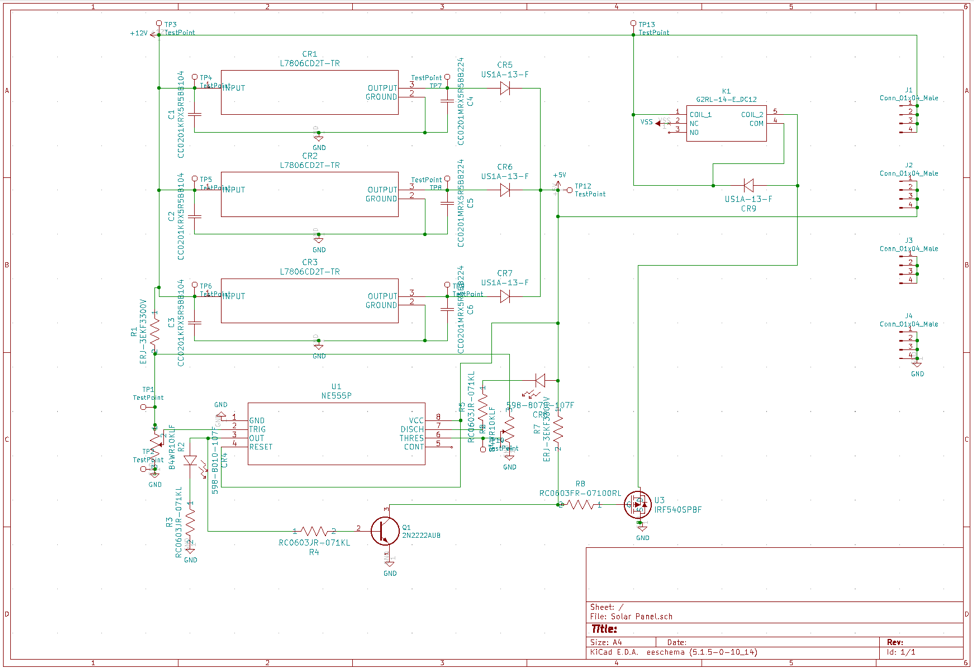This screenshot has height=670, width=974.
Task: Click the +12V power label
Action: (x=139, y=33)
